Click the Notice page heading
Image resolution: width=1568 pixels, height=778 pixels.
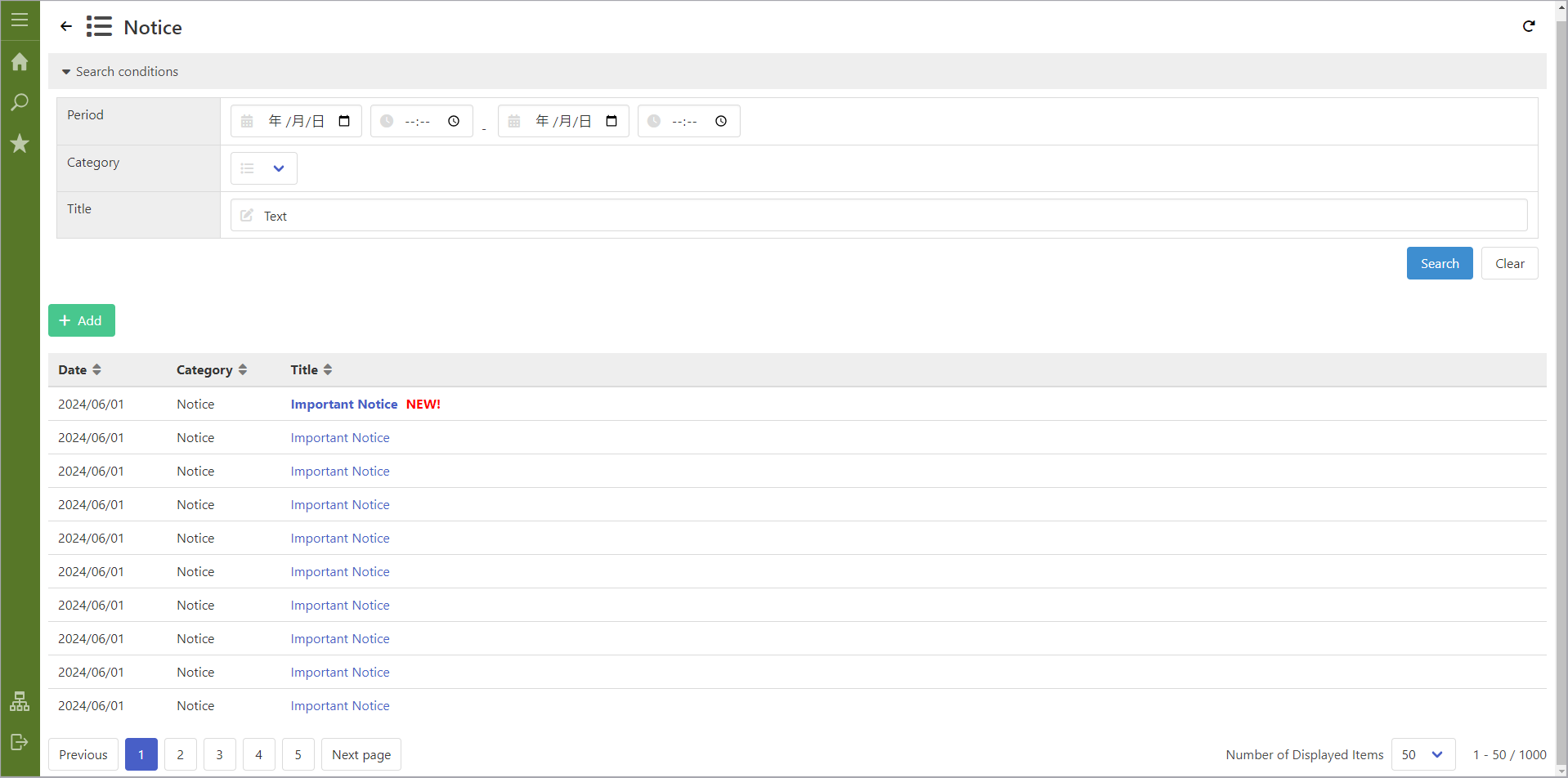[153, 27]
